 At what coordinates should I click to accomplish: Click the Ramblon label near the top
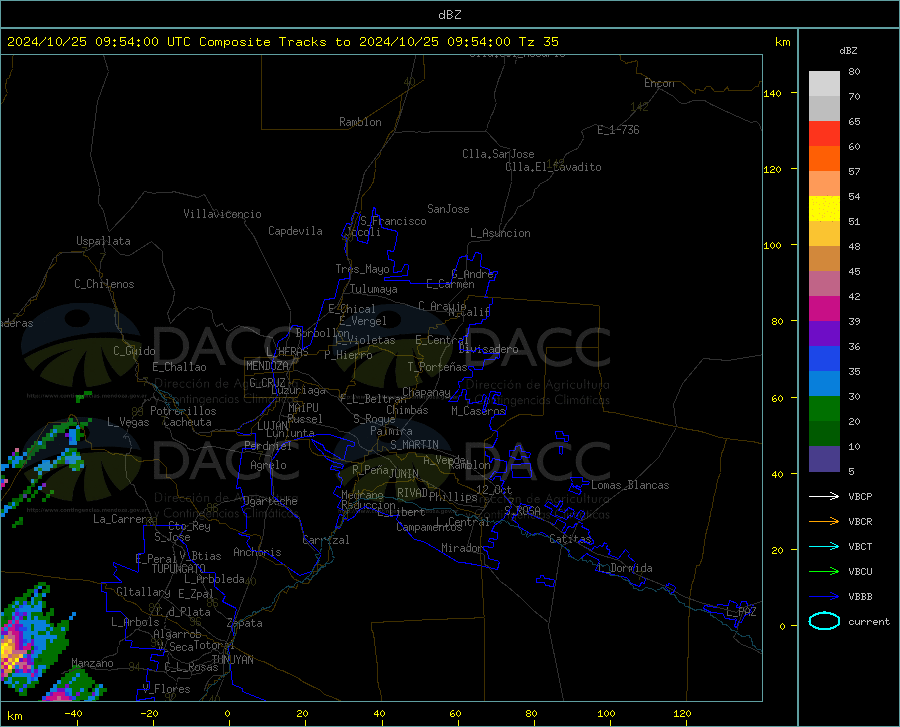tap(360, 122)
